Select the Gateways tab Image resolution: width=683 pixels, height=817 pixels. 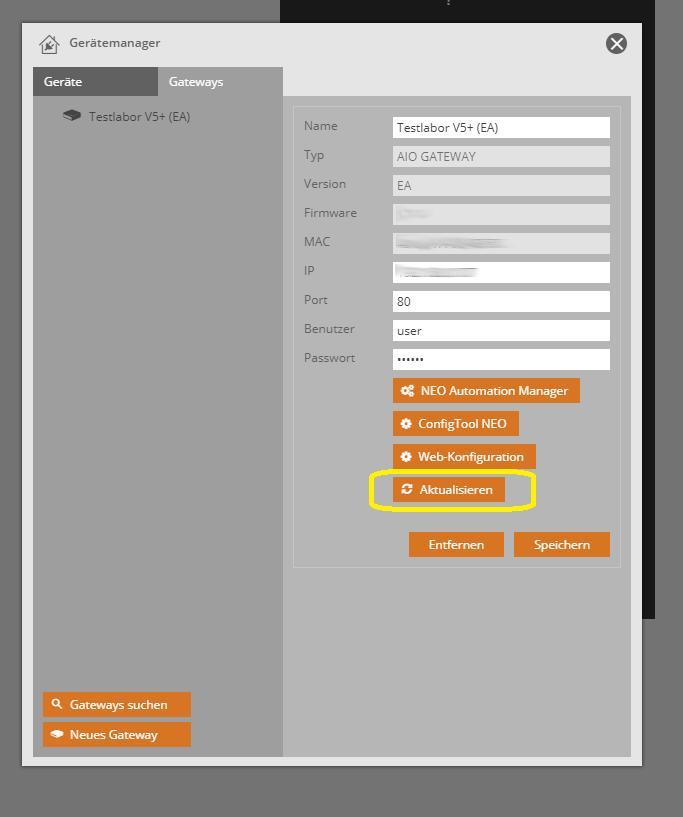click(x=220, y=82)
